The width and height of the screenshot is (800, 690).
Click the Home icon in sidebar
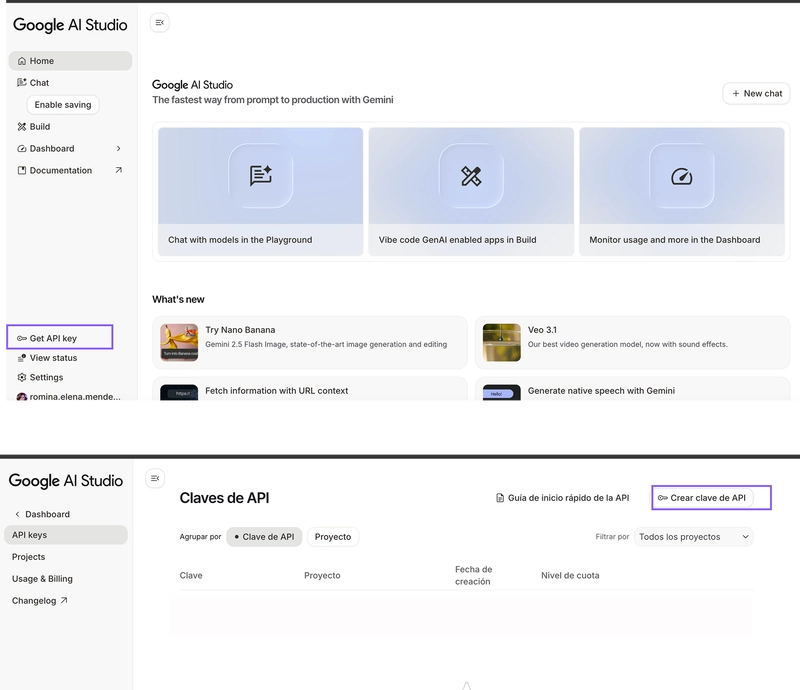coord(22,61)
